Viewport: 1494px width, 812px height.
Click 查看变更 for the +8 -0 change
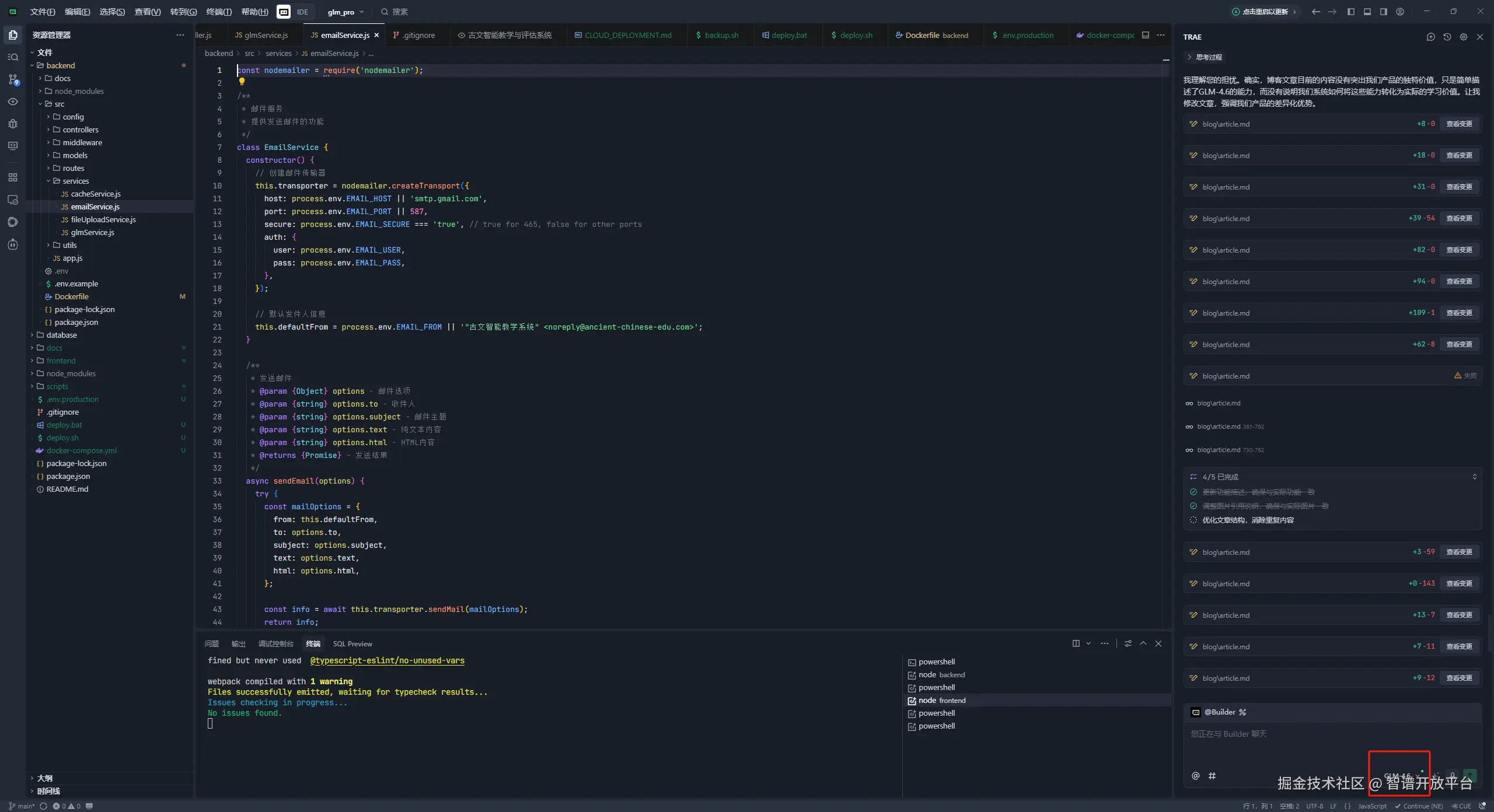click(x=1459, y=124)
